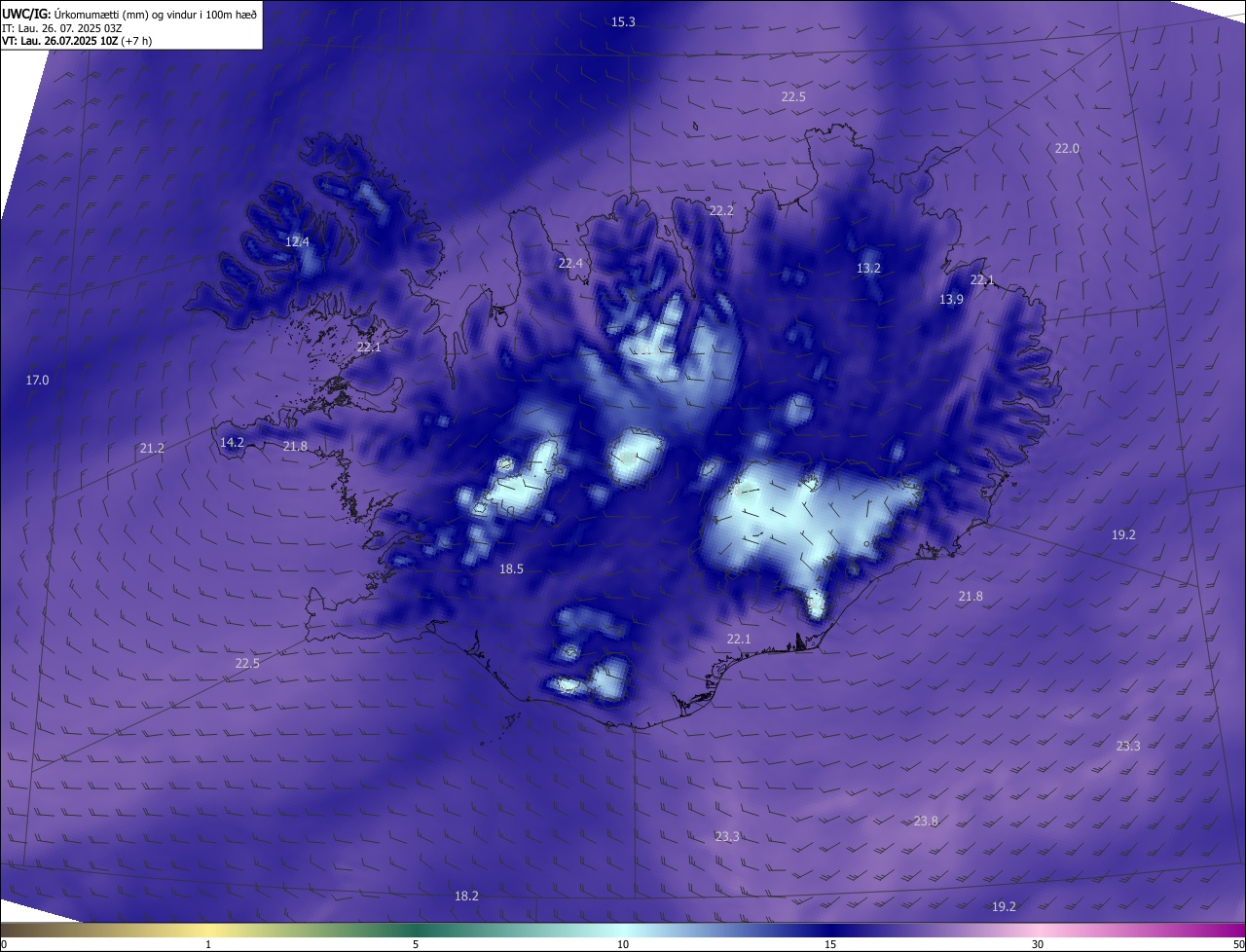
Task: Click the initial time line 'IT: Lau. 26. 07. 2025 03Z'
Action: pyautogui.click(x=64, y=28)
